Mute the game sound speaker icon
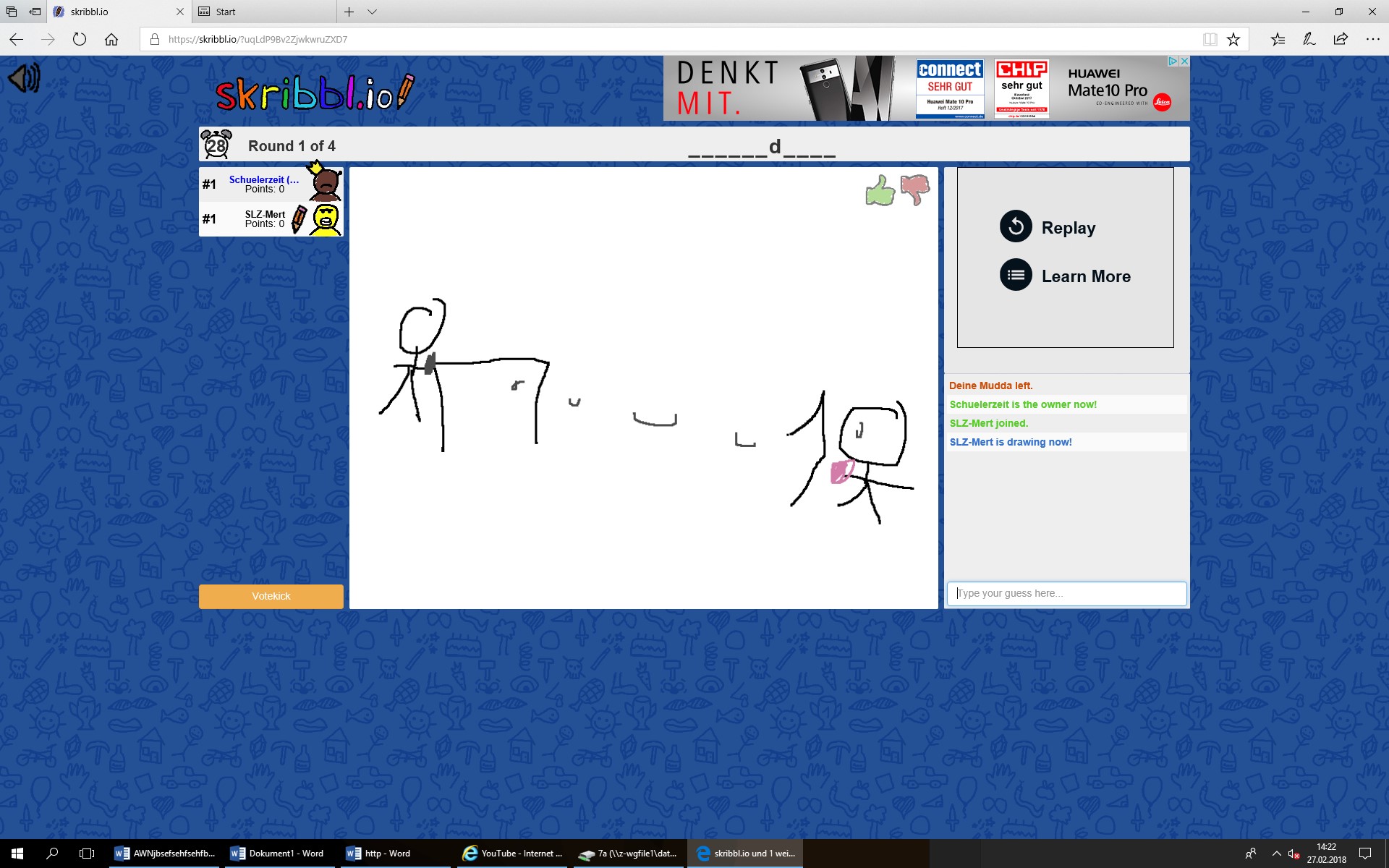Image resolution: width=1389 pixels, height=868 pixels. click(24, 78)
